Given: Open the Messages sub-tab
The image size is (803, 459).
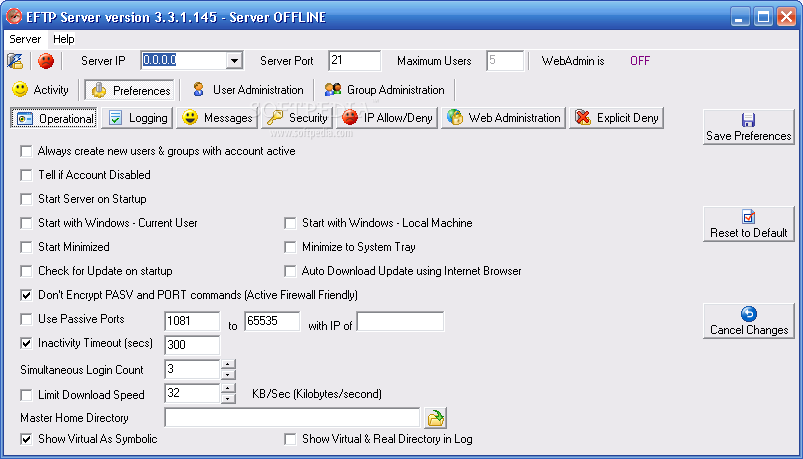Looking at the screenshot, I should coord(217,118).
